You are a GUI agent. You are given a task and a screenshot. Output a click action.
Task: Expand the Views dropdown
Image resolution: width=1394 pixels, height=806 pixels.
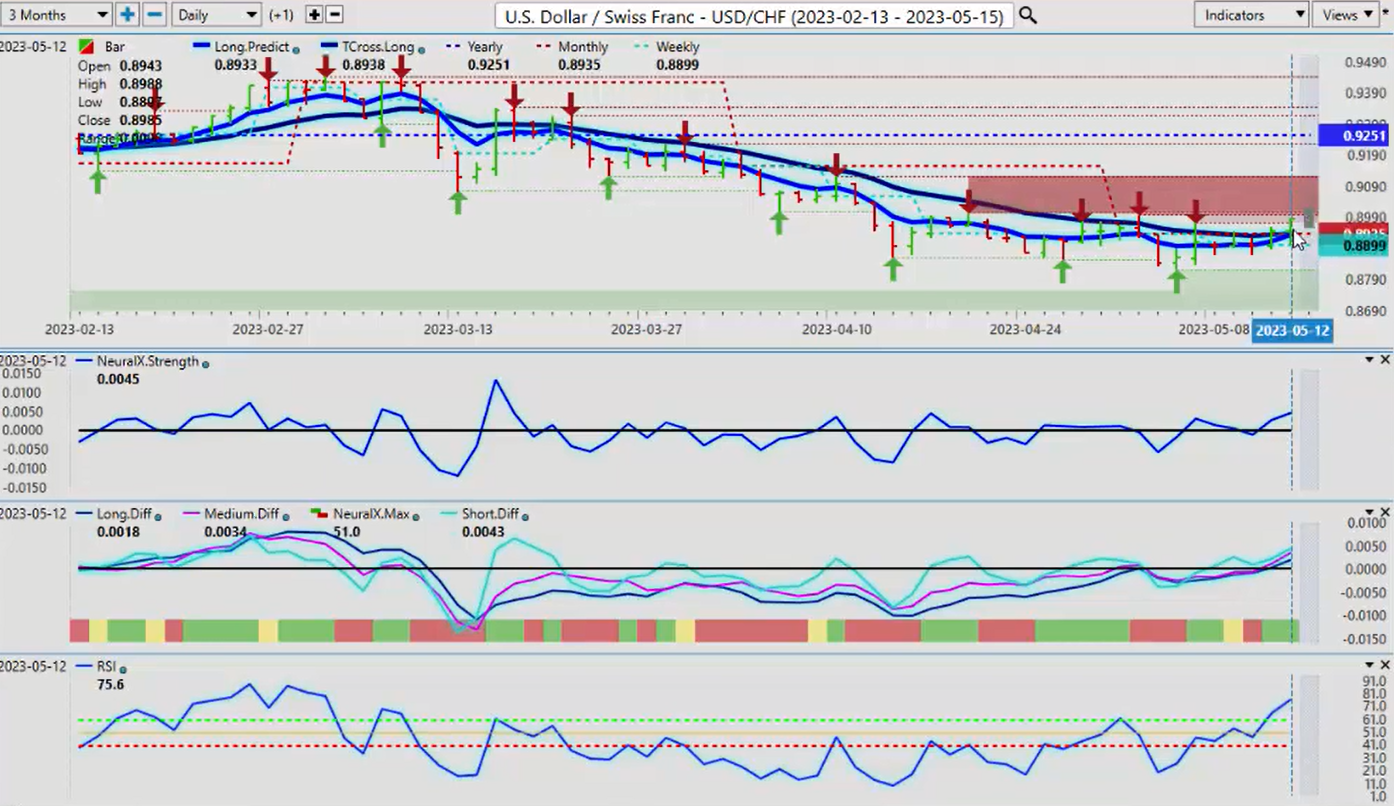[1347, 15]
